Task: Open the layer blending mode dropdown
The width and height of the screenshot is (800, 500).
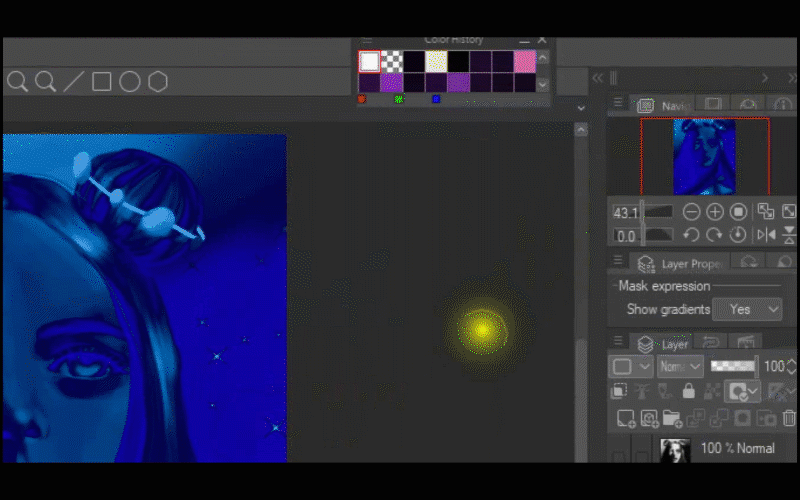Action: [680, 367]
